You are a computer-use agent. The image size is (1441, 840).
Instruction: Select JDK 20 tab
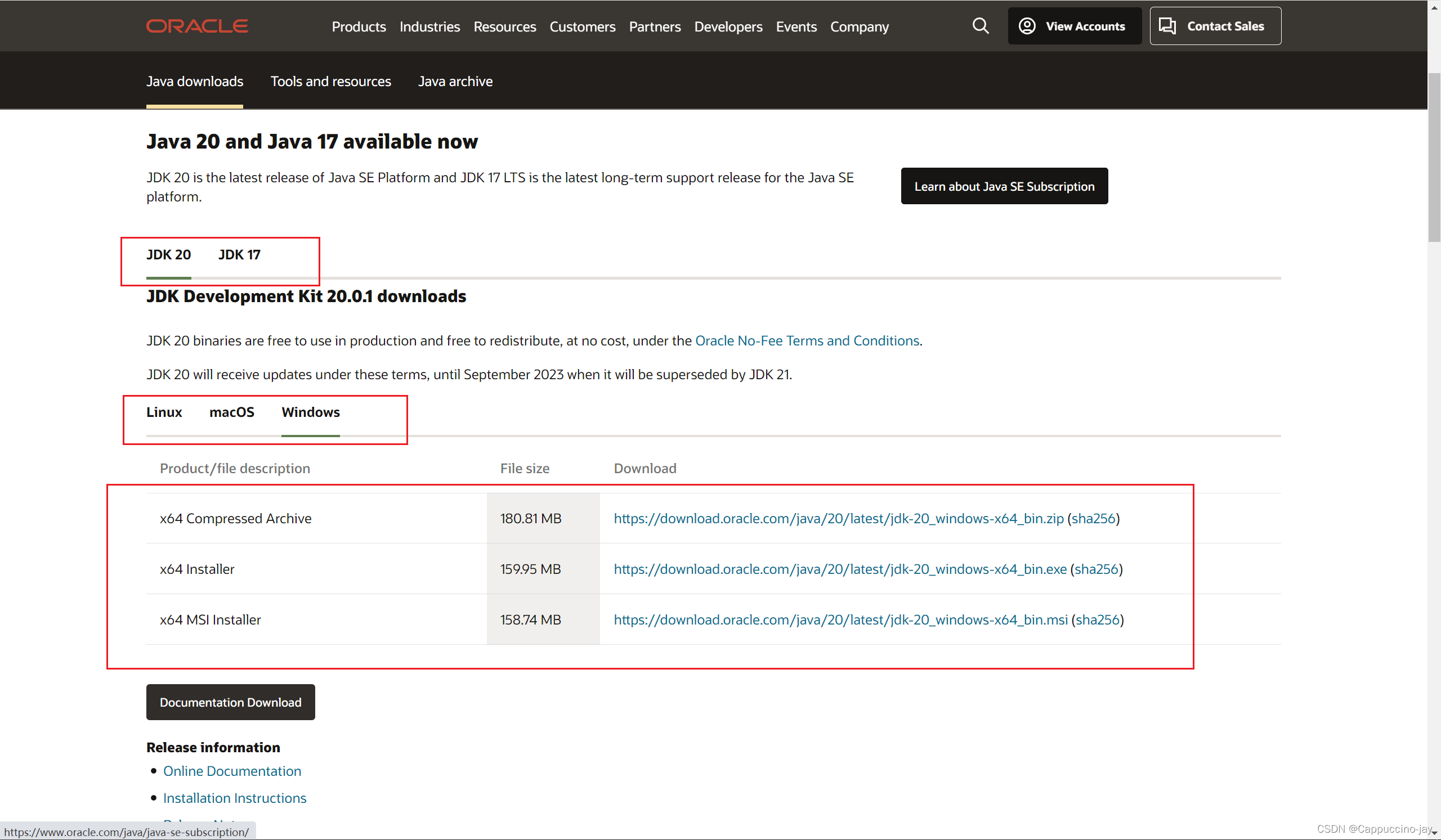pos(168,254)
